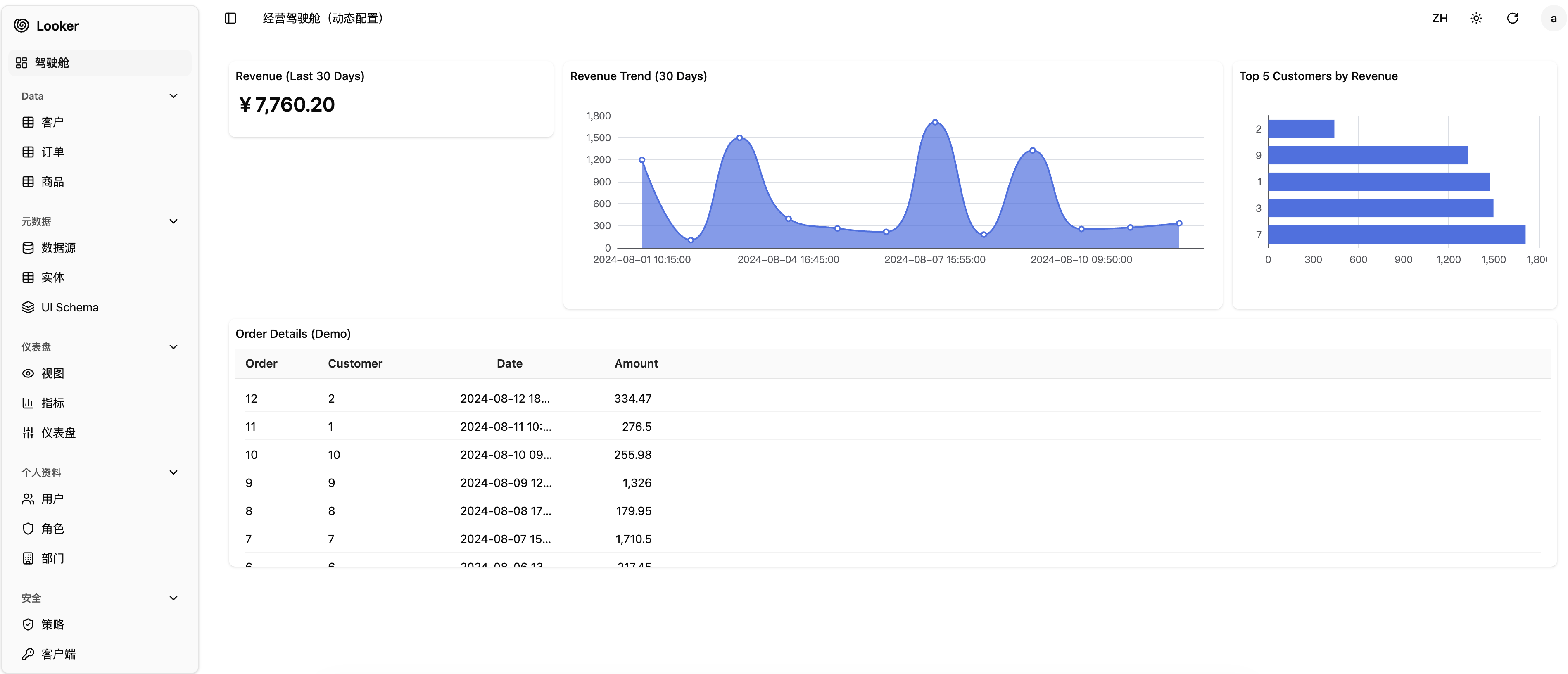Open the user avatar 'a' menu
The image size is (1568, 674).
click(x=1554, y=18)
